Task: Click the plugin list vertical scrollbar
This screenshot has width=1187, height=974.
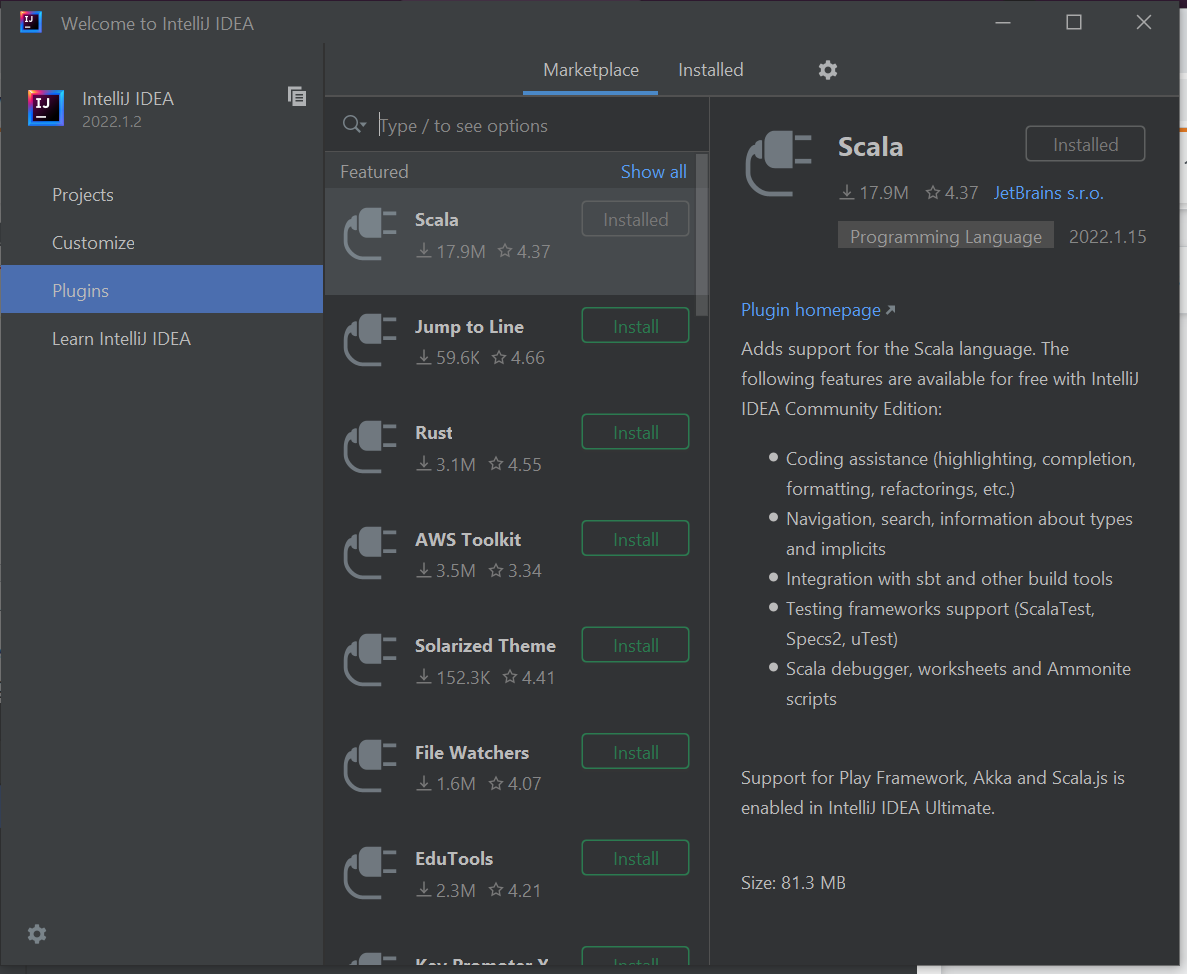Action: (702, 235)
